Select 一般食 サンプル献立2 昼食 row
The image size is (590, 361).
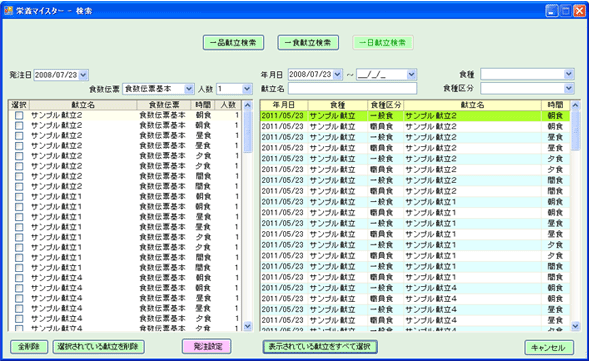415,137
